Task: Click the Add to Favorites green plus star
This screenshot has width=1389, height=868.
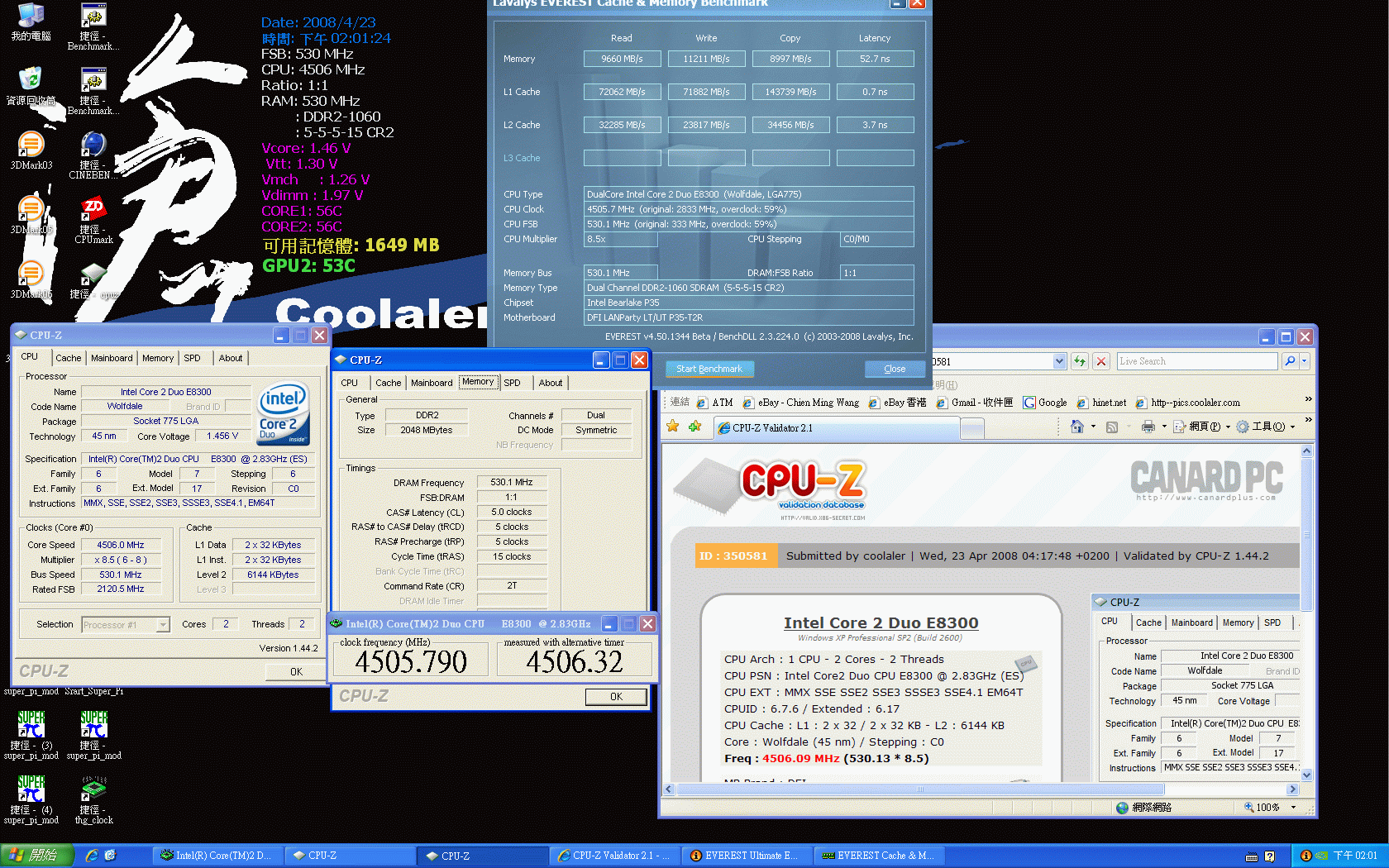Action: click(x=694, y=427)
